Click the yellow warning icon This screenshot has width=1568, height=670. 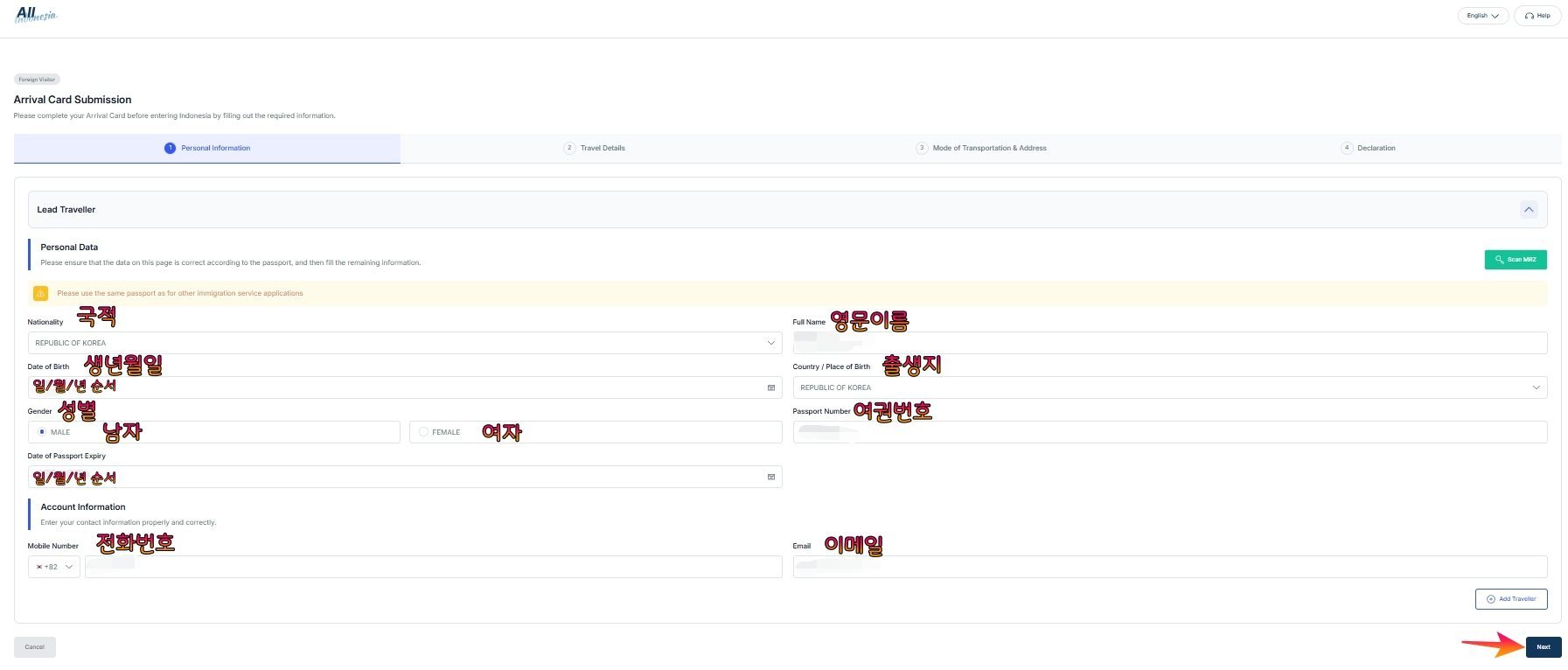click(40, 294)
